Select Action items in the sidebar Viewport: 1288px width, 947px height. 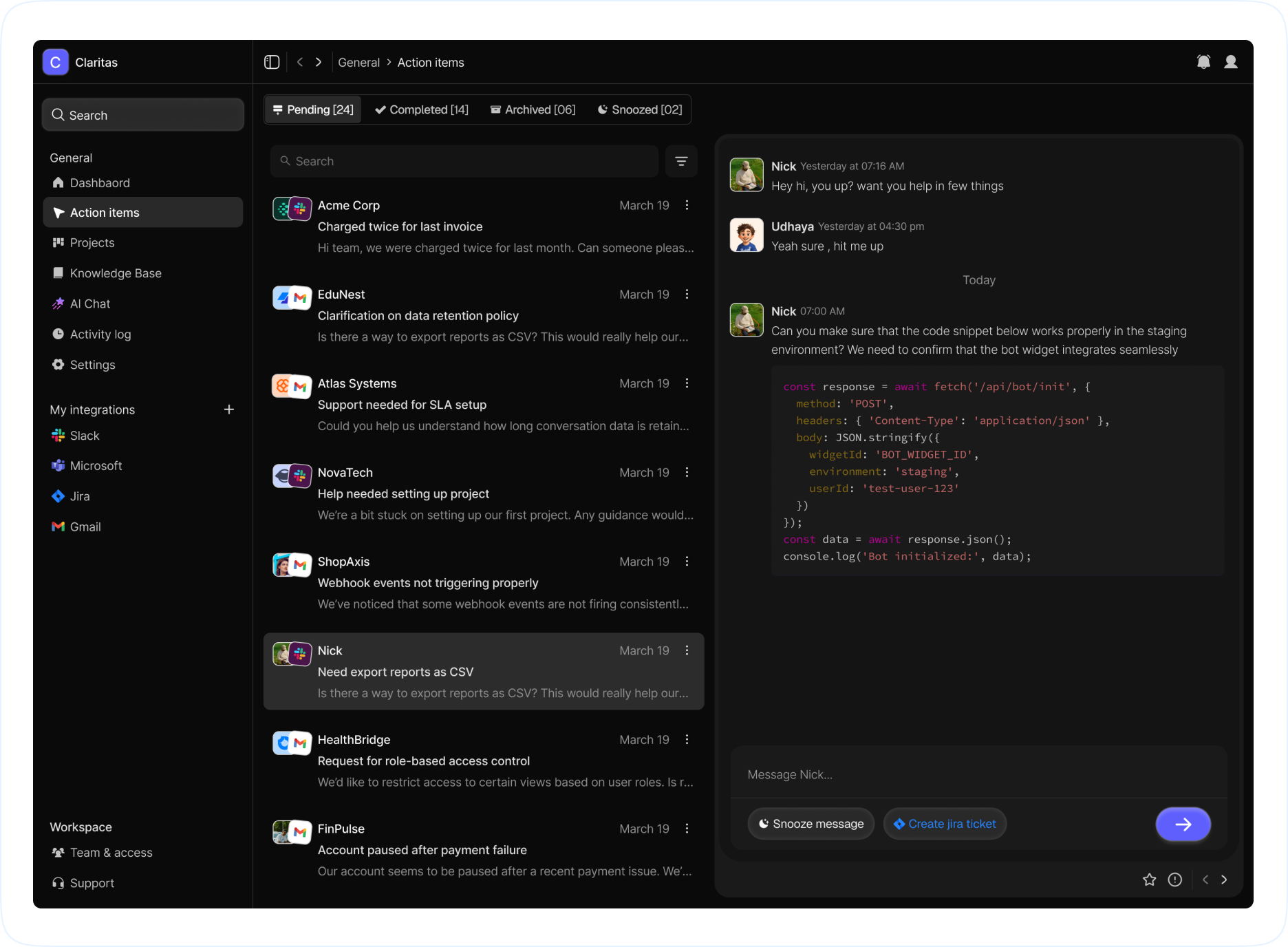[142, 213]
